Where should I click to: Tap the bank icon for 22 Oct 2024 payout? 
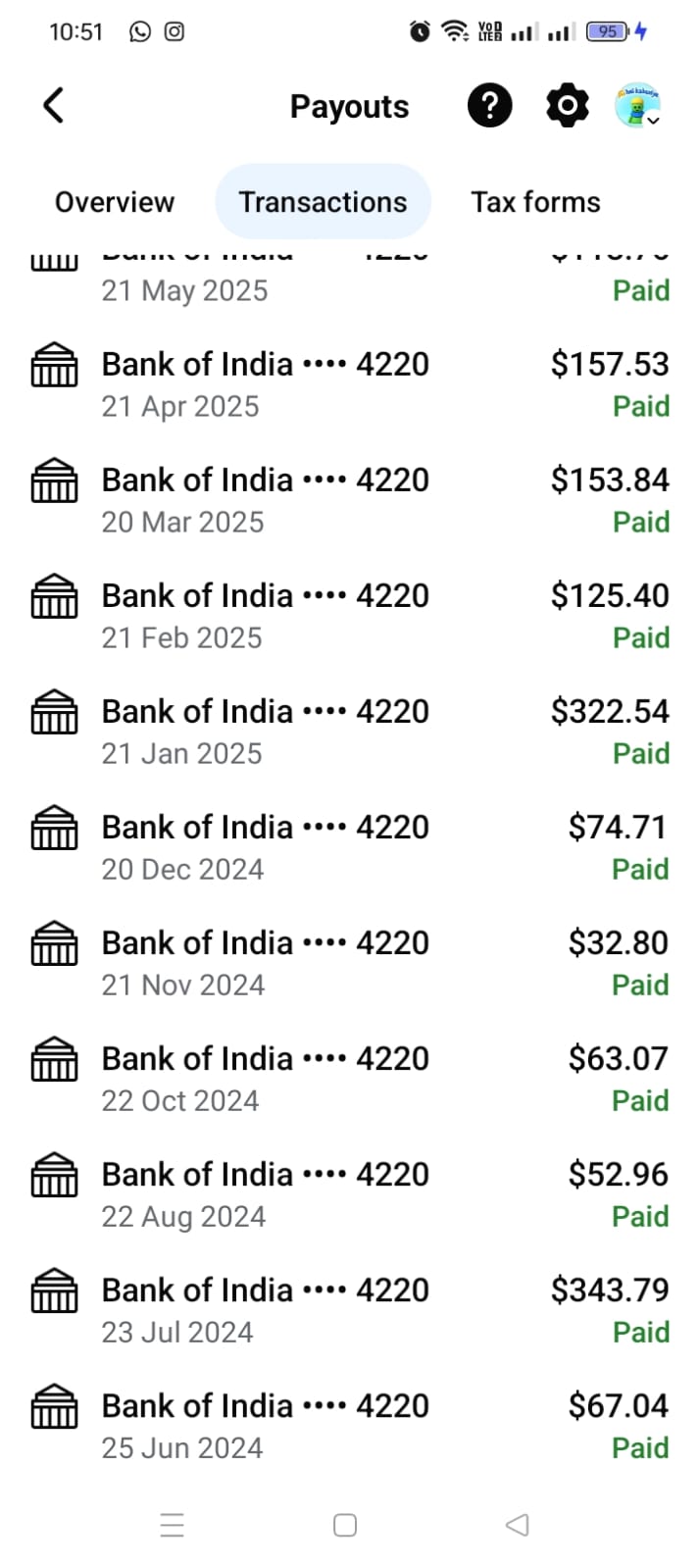pyautogui.click(x=54, y=1060)
